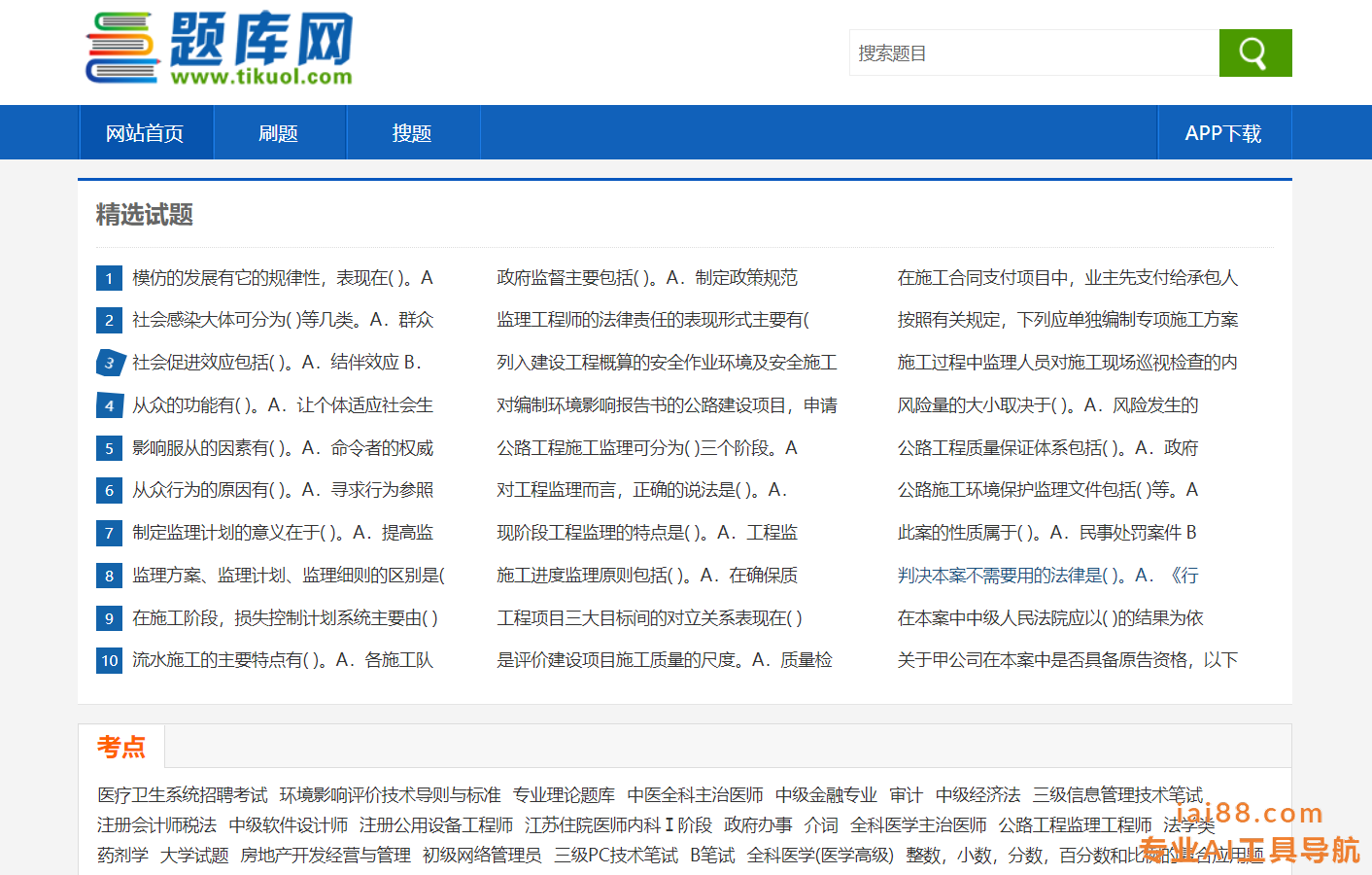This screenshot has width=1372, height=875.
Task: Focus the 搜索题目 search input field
Action: tap(1034, 52)
